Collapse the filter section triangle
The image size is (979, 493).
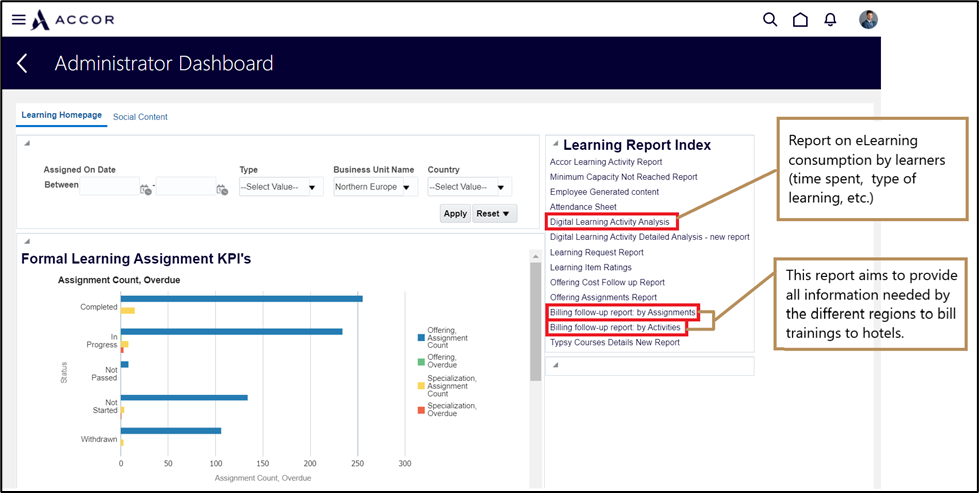27,144
